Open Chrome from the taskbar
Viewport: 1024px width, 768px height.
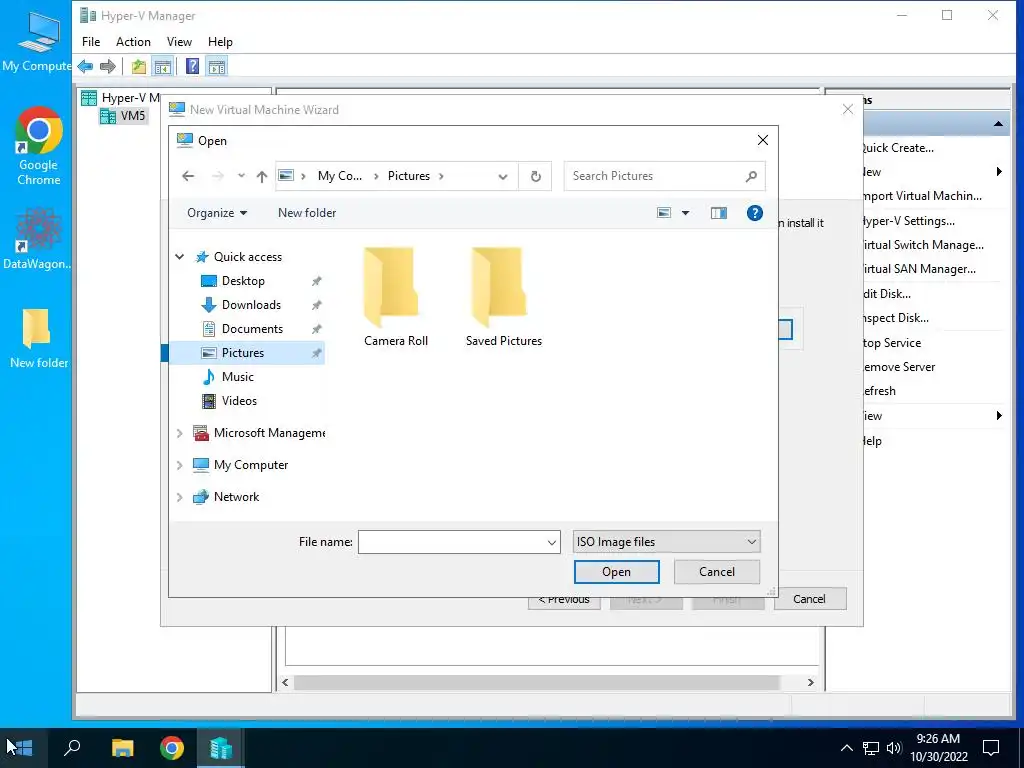tap(172, 748)
